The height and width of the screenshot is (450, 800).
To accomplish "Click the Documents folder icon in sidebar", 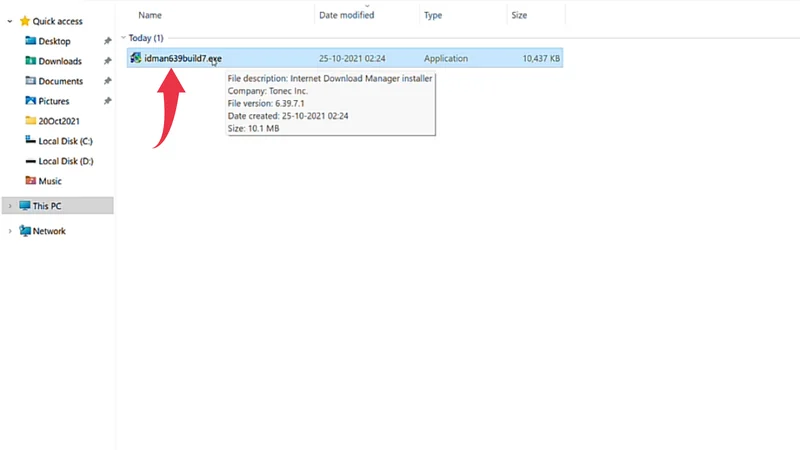I will point(30,81).
